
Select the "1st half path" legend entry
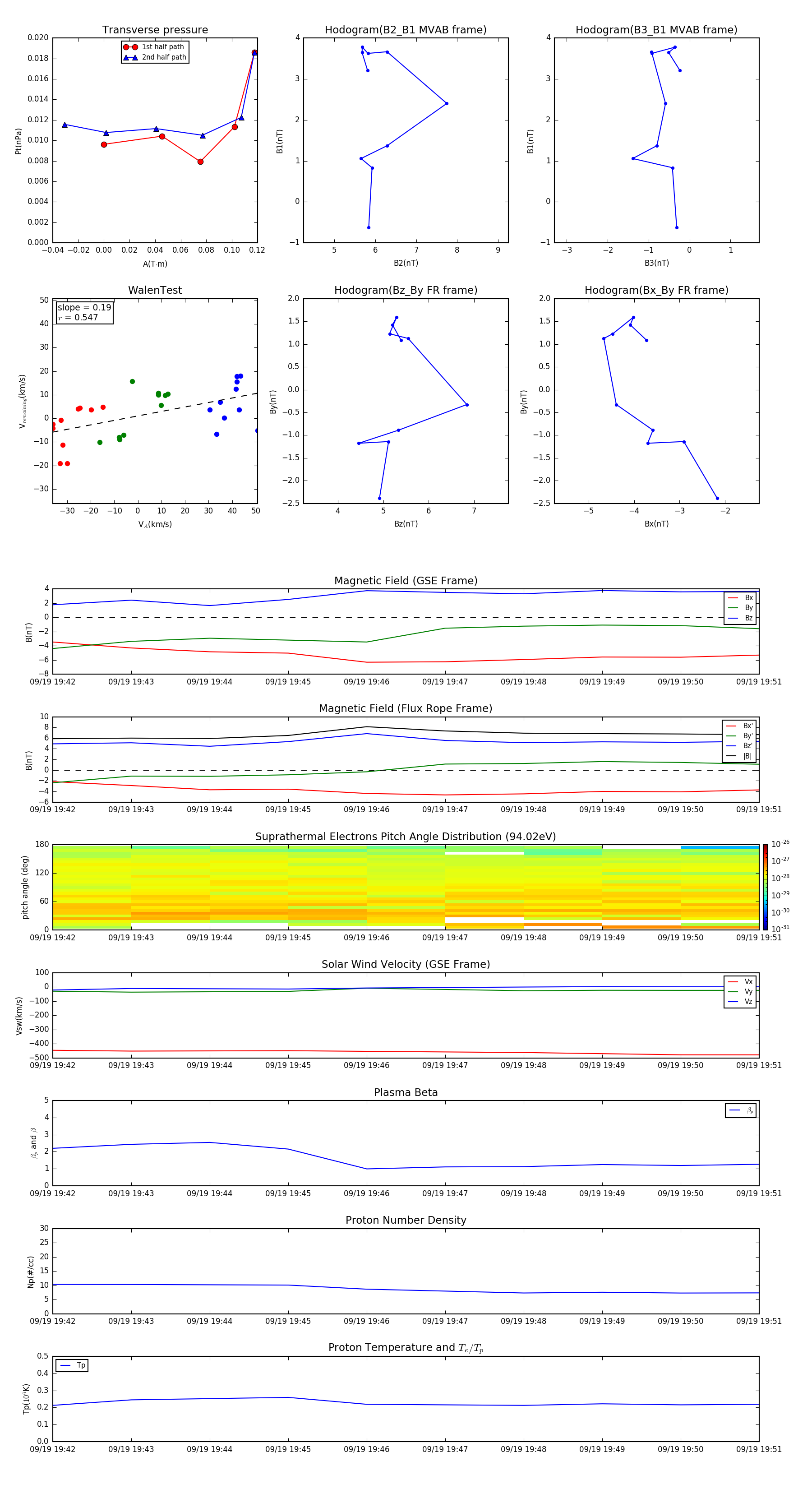[154, 47]
